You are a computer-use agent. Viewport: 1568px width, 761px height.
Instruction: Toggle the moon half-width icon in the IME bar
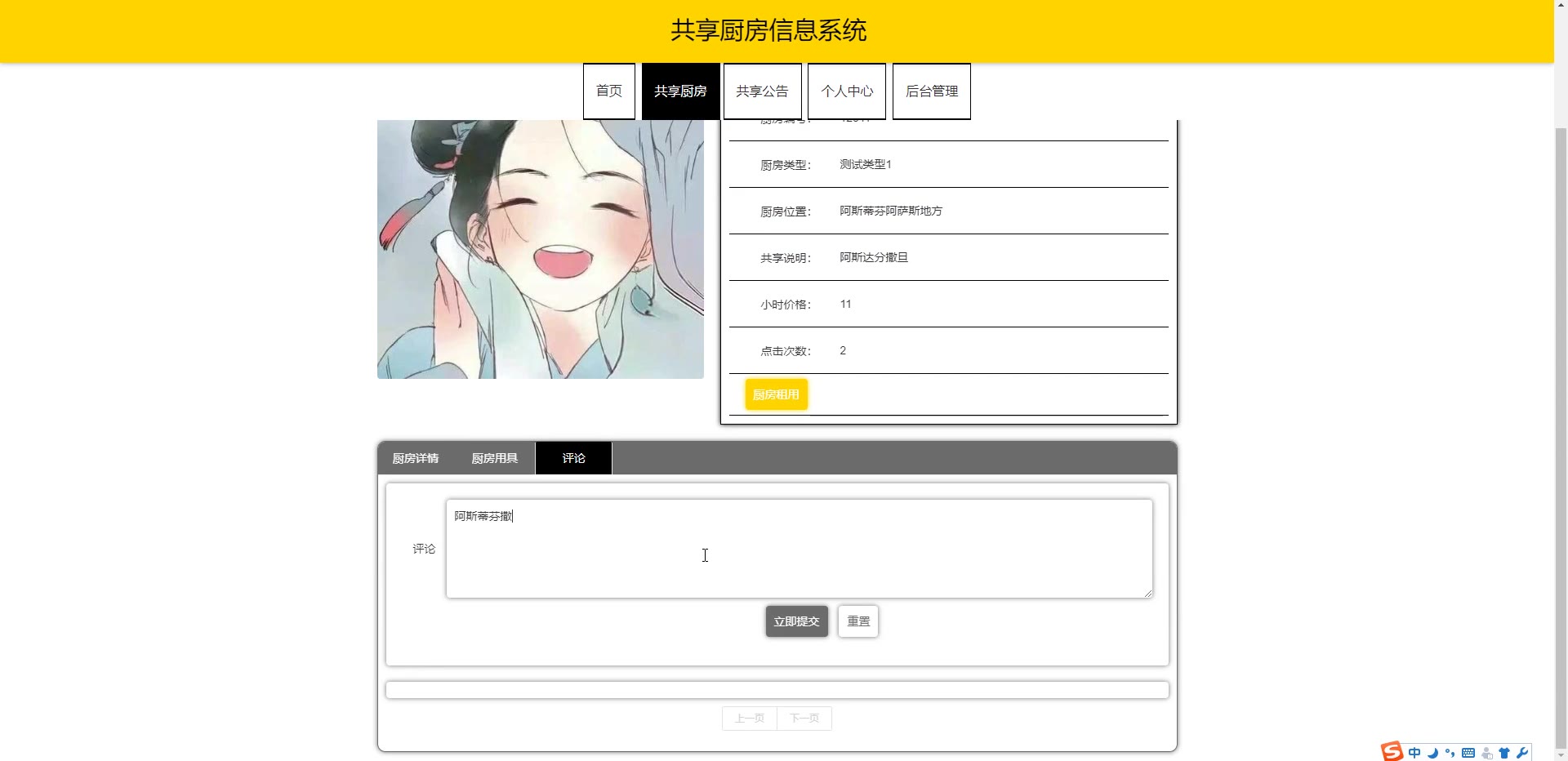[1432, 753]
